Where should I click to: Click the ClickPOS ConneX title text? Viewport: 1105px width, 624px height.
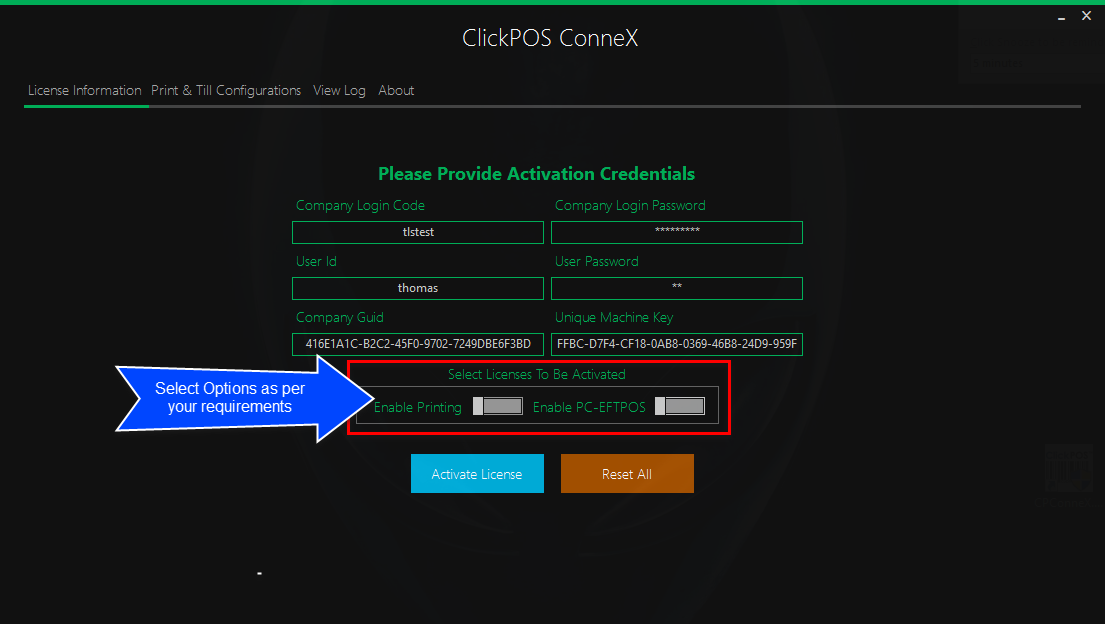(x=550, y=37)
